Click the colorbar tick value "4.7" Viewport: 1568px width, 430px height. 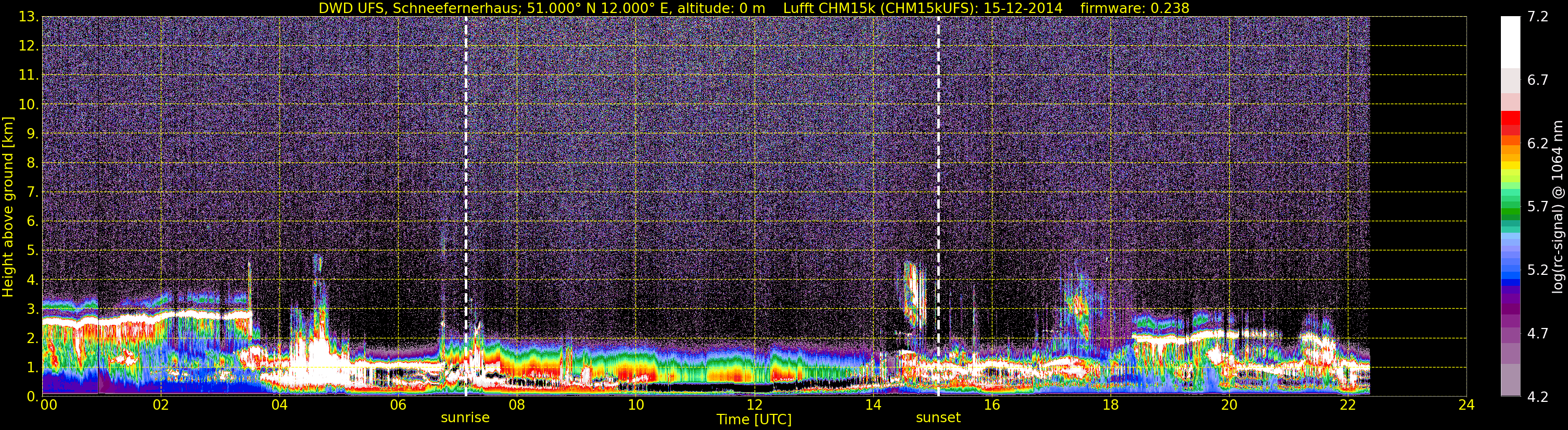point(1538,333)
